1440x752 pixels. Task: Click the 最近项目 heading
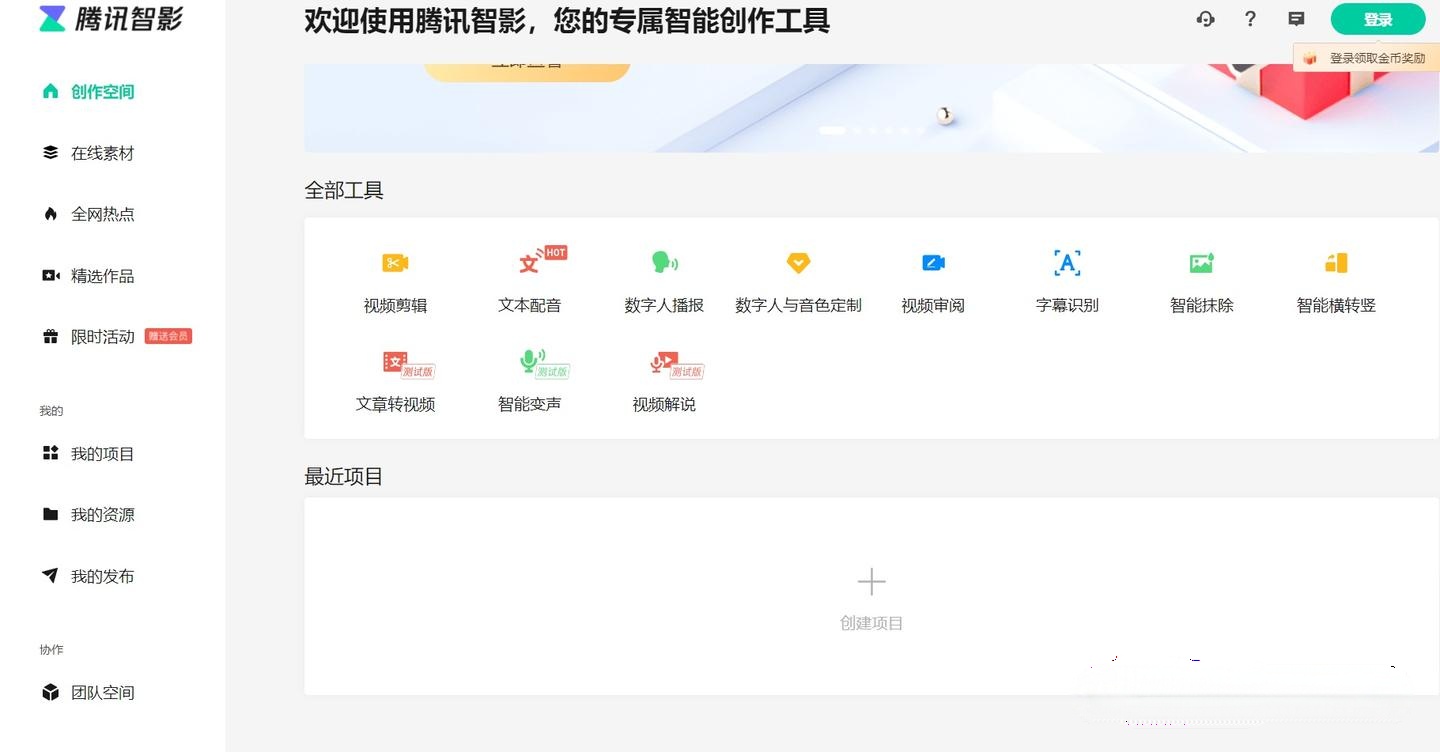pos(344,477)
